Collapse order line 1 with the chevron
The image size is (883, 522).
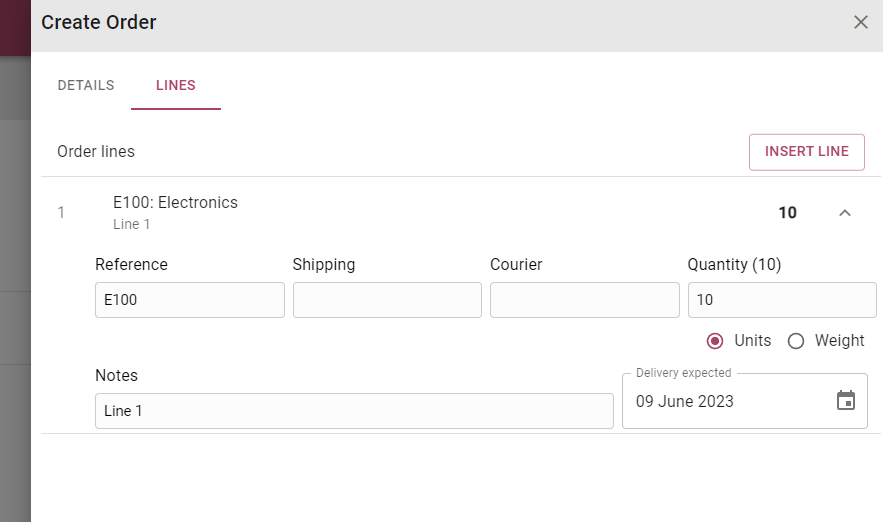[x=845, y=213]
